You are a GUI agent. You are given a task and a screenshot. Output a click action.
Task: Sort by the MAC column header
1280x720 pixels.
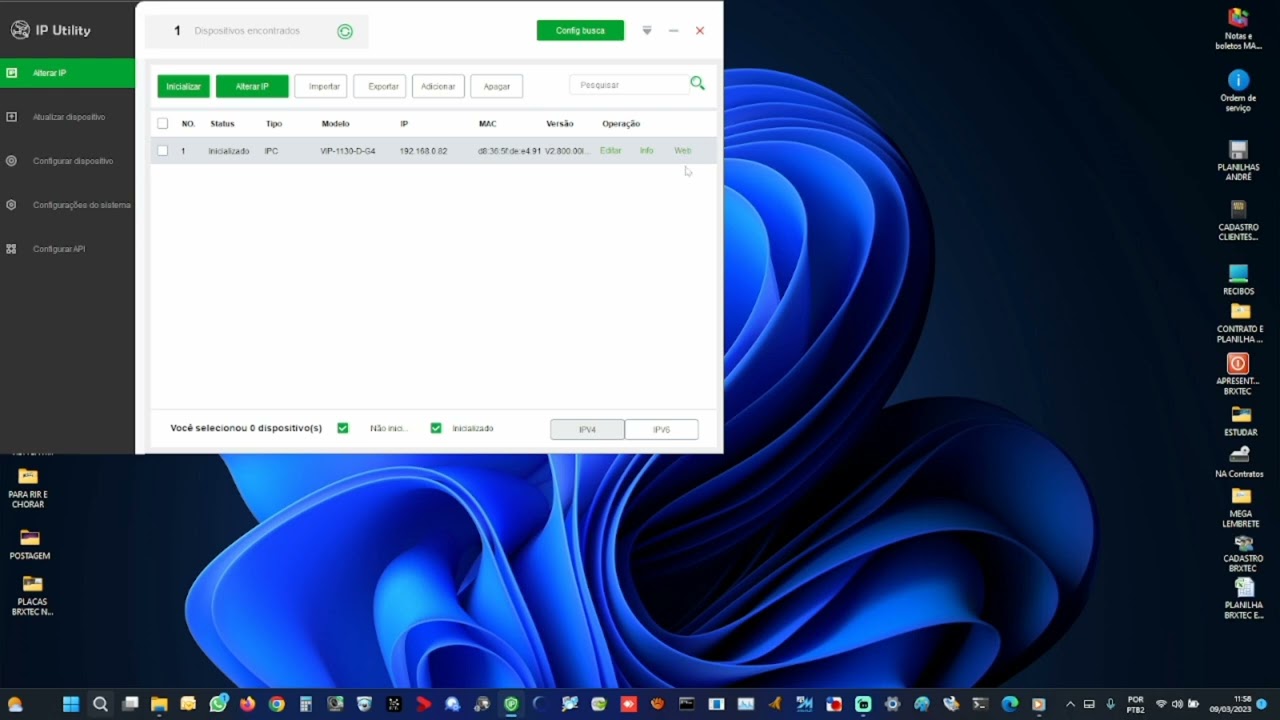(x=487, y=124)
